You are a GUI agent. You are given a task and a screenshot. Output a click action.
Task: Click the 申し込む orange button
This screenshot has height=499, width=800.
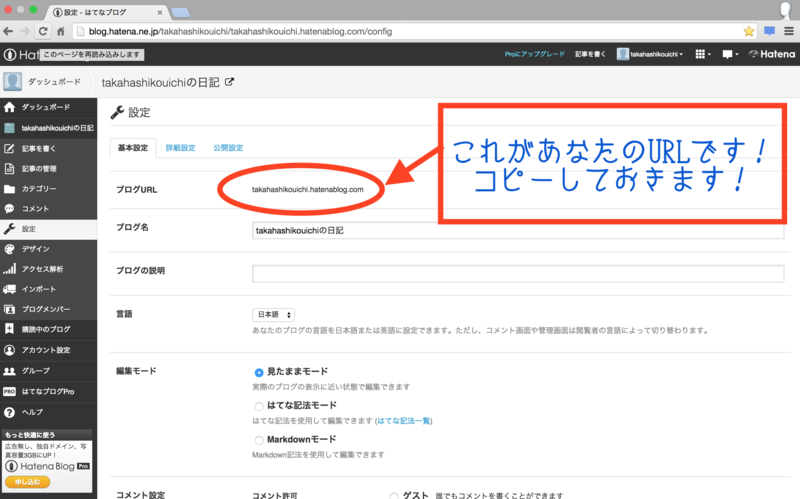28,482
